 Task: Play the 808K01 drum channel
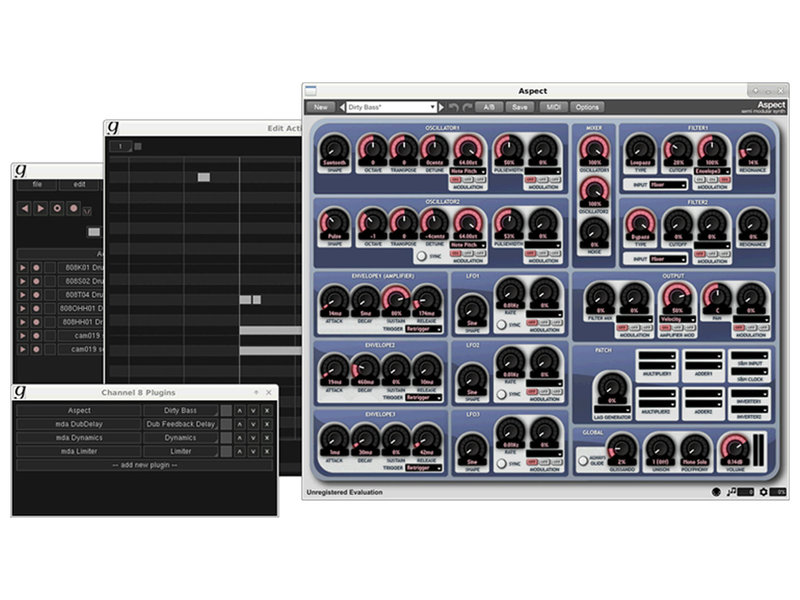[23, 268]
